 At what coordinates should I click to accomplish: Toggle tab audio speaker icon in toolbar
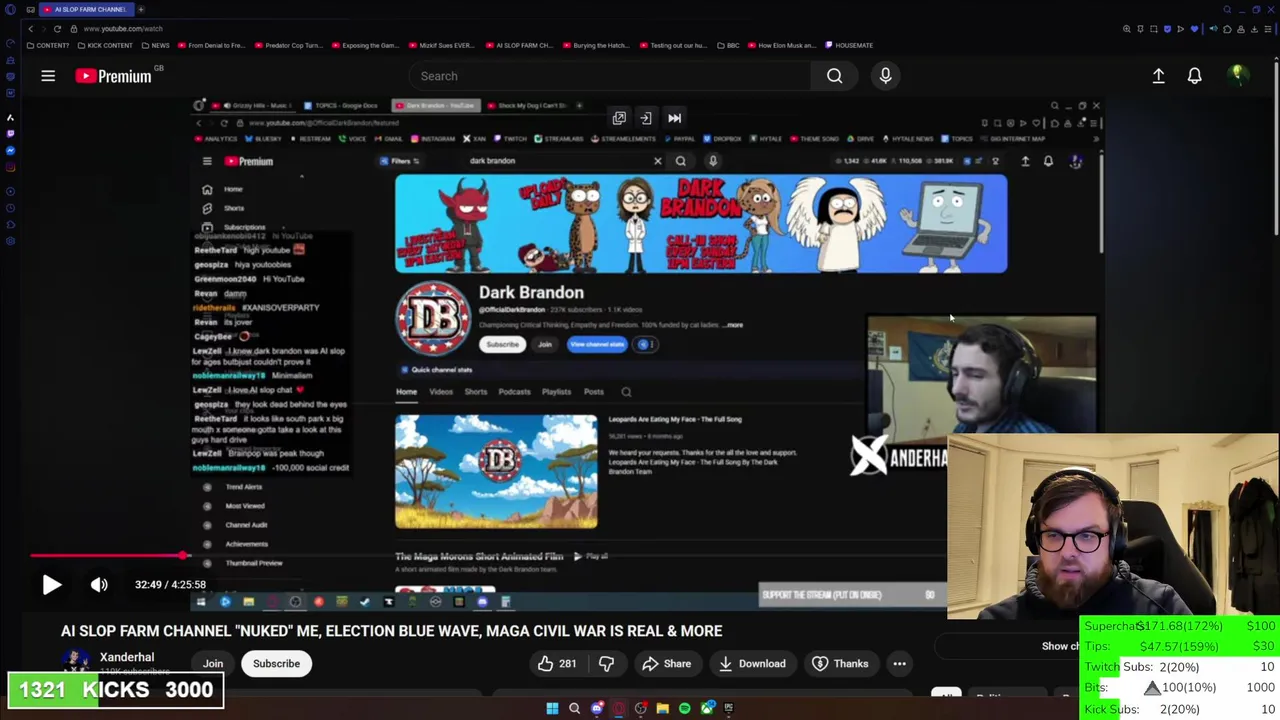pyautogui.click(x=1213, y=29)
